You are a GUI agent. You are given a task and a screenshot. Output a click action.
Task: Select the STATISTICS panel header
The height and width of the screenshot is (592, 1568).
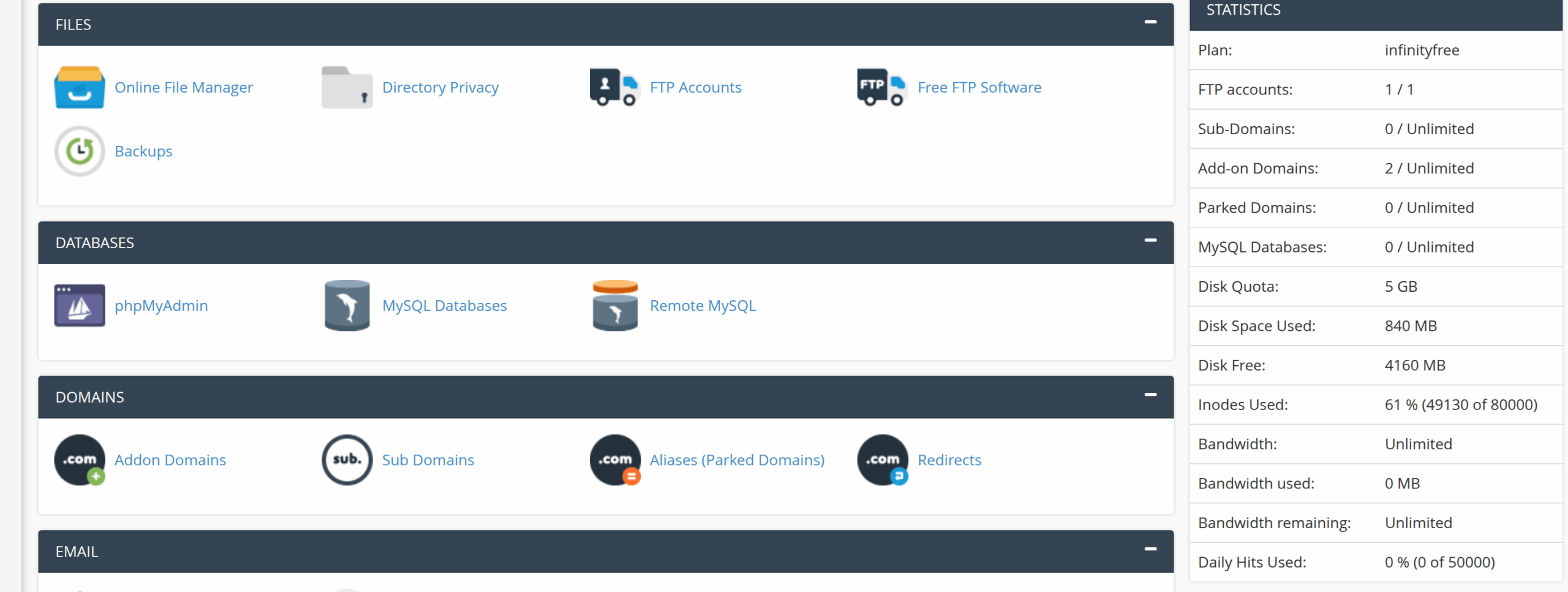point(1242,10)
